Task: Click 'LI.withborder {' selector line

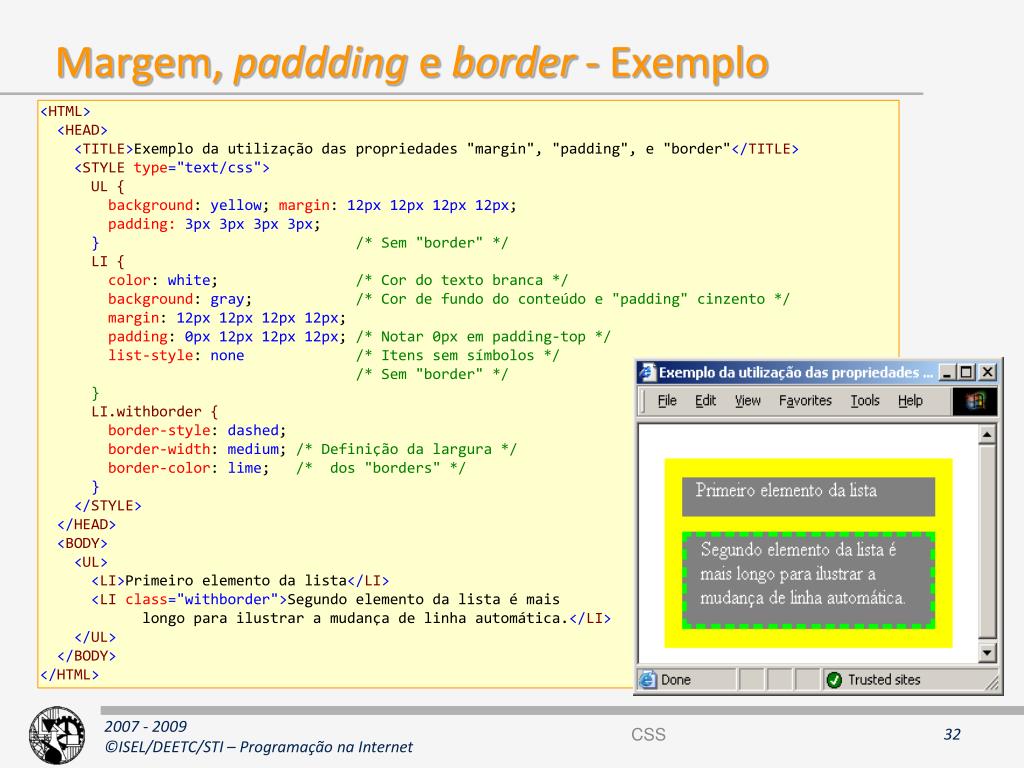Action: [x=155, y=411]
